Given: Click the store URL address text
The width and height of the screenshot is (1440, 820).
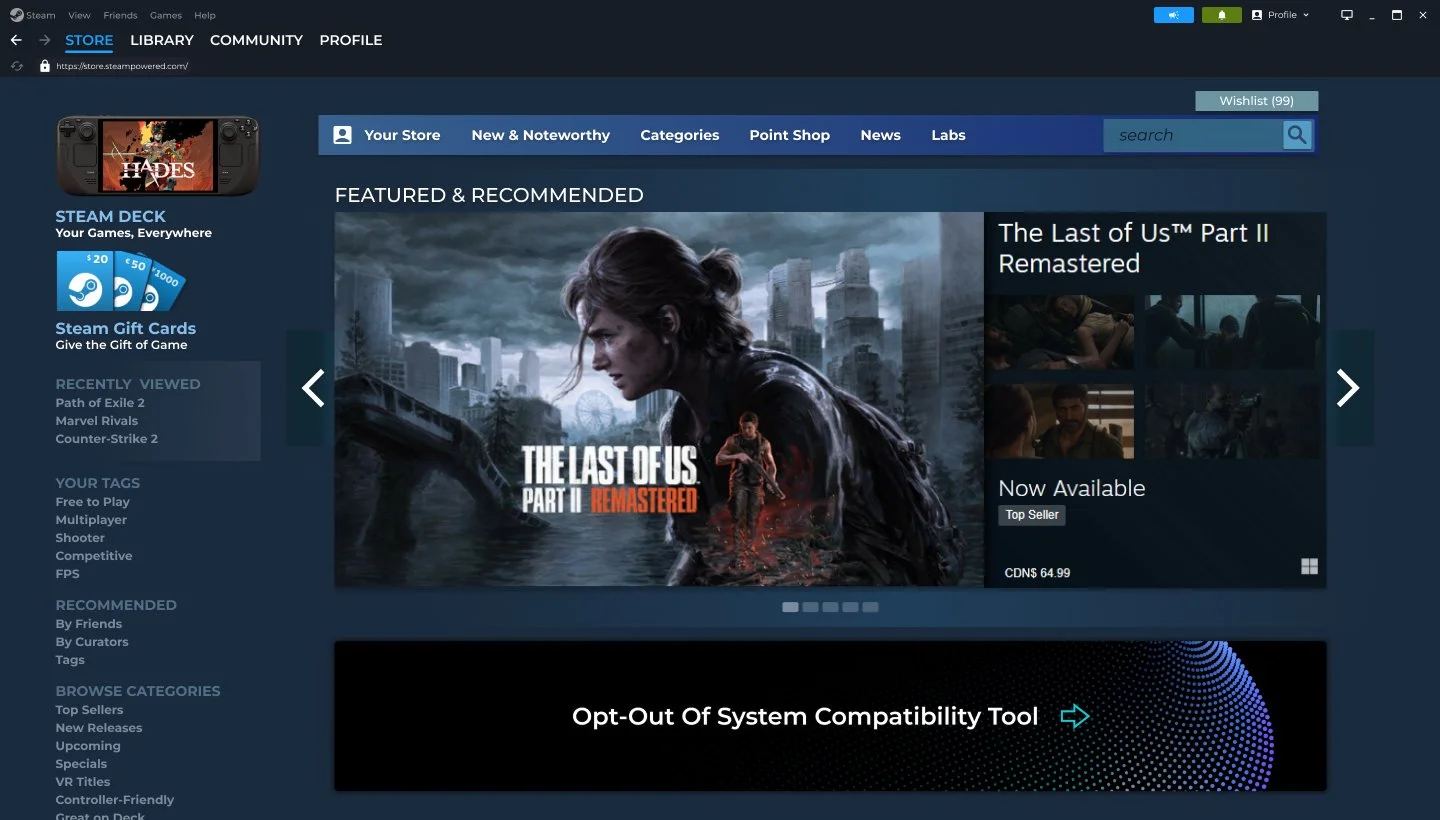Looking at the screenshot, I should coord(122,66).
